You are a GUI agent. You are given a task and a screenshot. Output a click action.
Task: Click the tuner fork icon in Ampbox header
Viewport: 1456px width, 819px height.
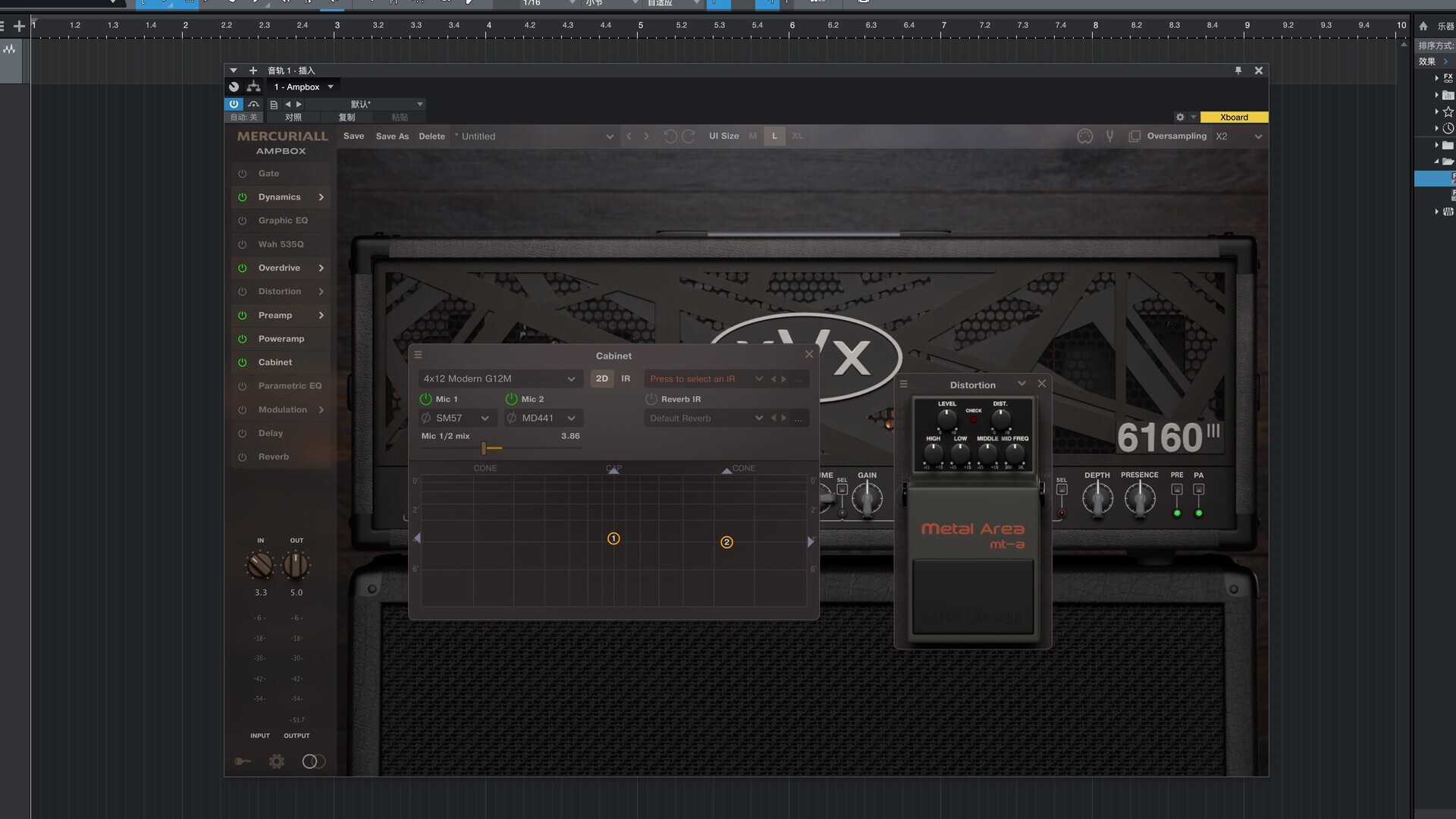[1109, 136]
